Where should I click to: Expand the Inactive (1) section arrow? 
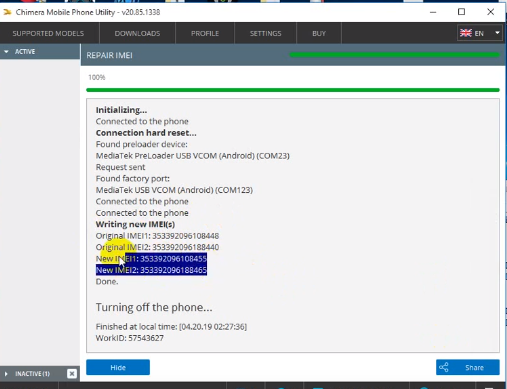pos(6,374)
